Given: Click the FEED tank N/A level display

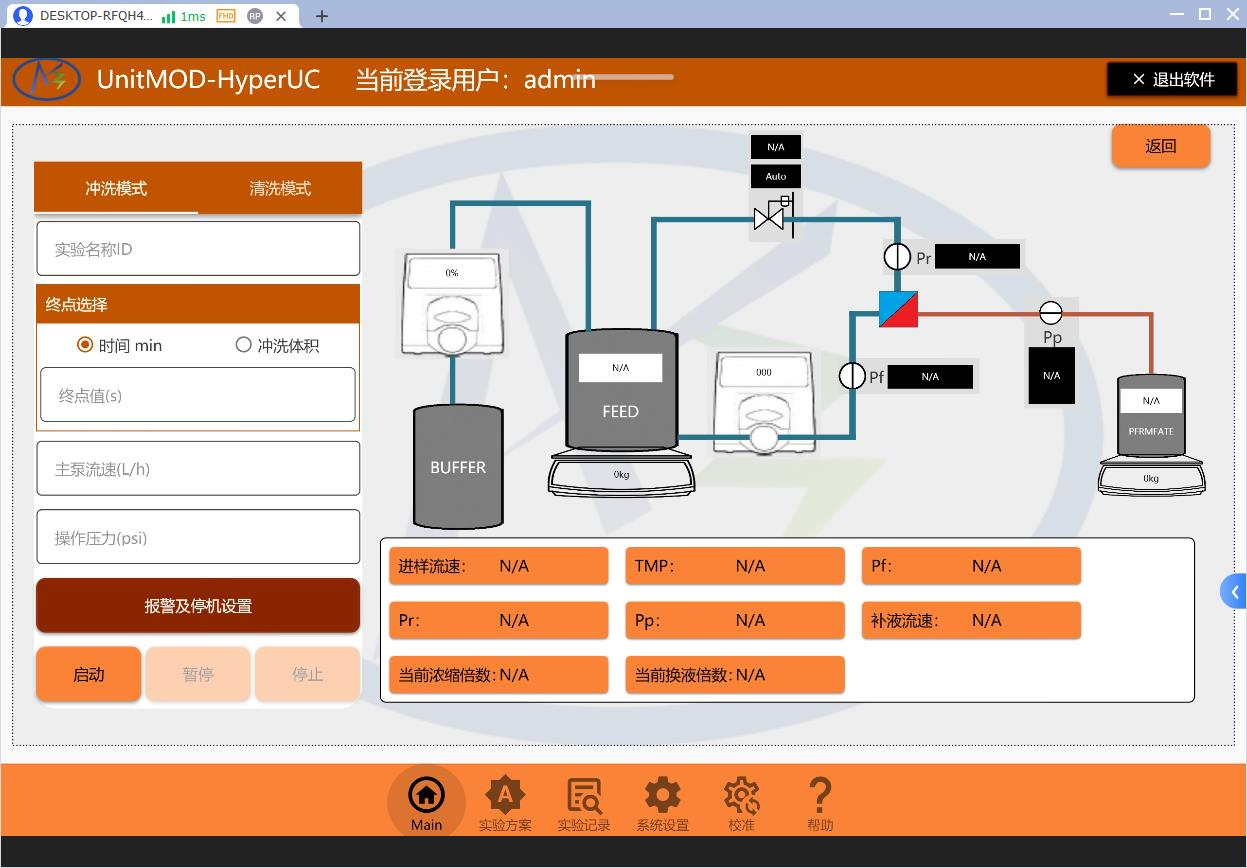Looking at the screenshot, I should click(x=620, y=367).
